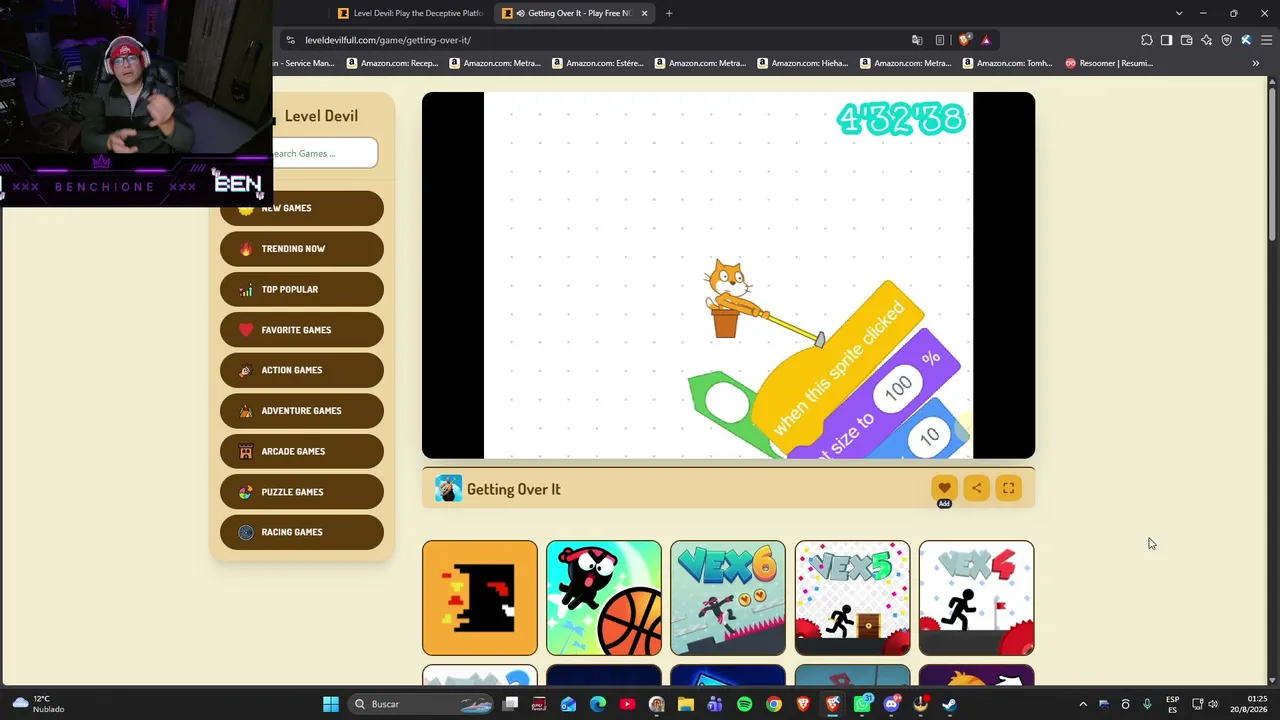This screenshot has width=1280, height=720.
Task: Open Puzzle Games category
Action: tap(302, 492)
